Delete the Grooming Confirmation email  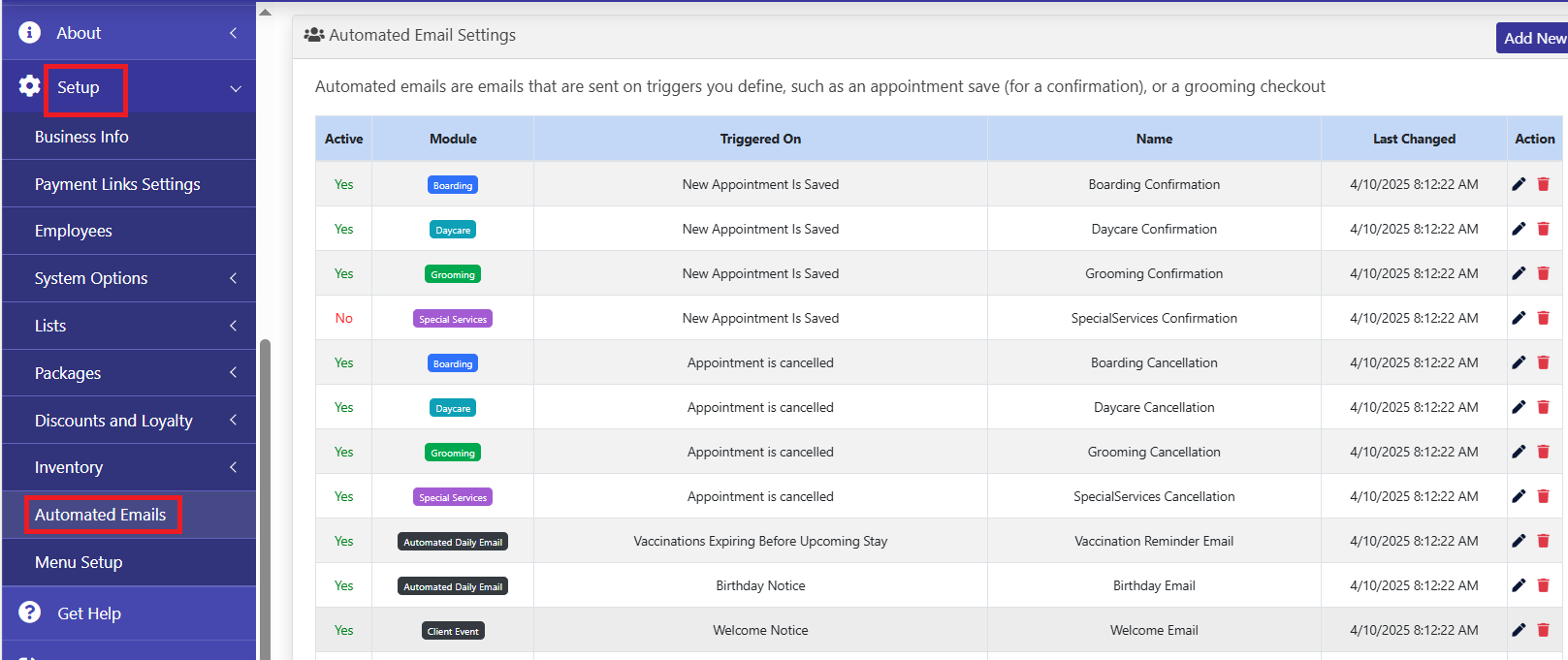(x=1544, y=273)
